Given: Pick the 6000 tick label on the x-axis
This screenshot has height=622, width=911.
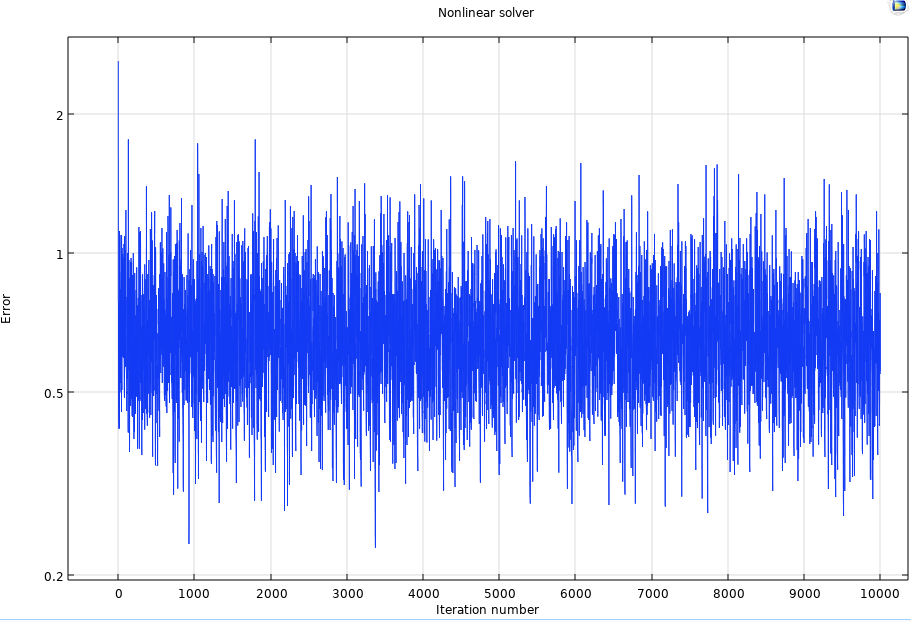Looking at the screenshot, I should (x=575, y=594).
